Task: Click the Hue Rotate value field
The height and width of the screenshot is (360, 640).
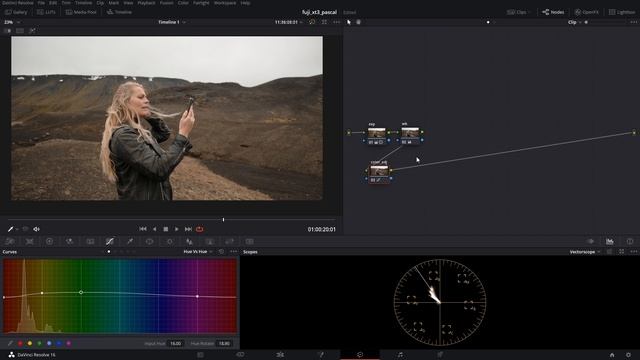Action: point(224,344)
